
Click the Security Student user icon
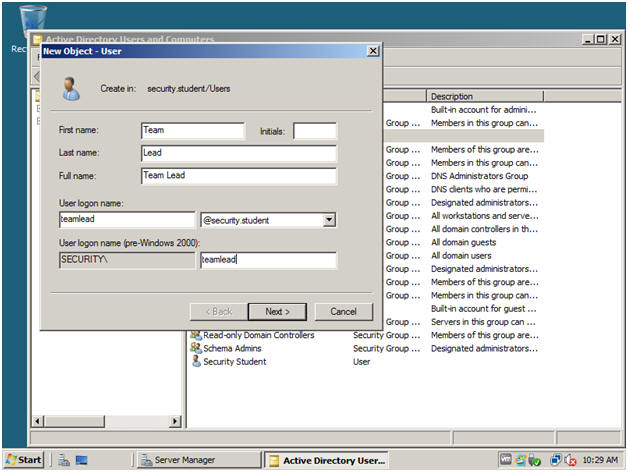coord(196,361)
